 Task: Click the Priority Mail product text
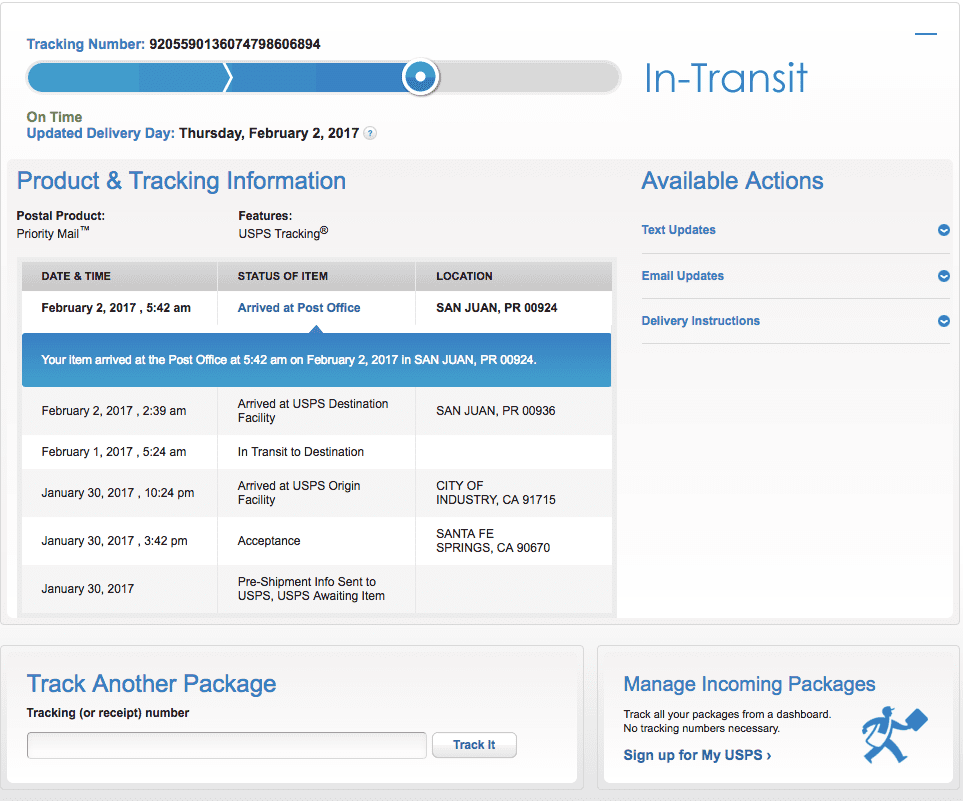pyautogui.click(x=53, y=233)
